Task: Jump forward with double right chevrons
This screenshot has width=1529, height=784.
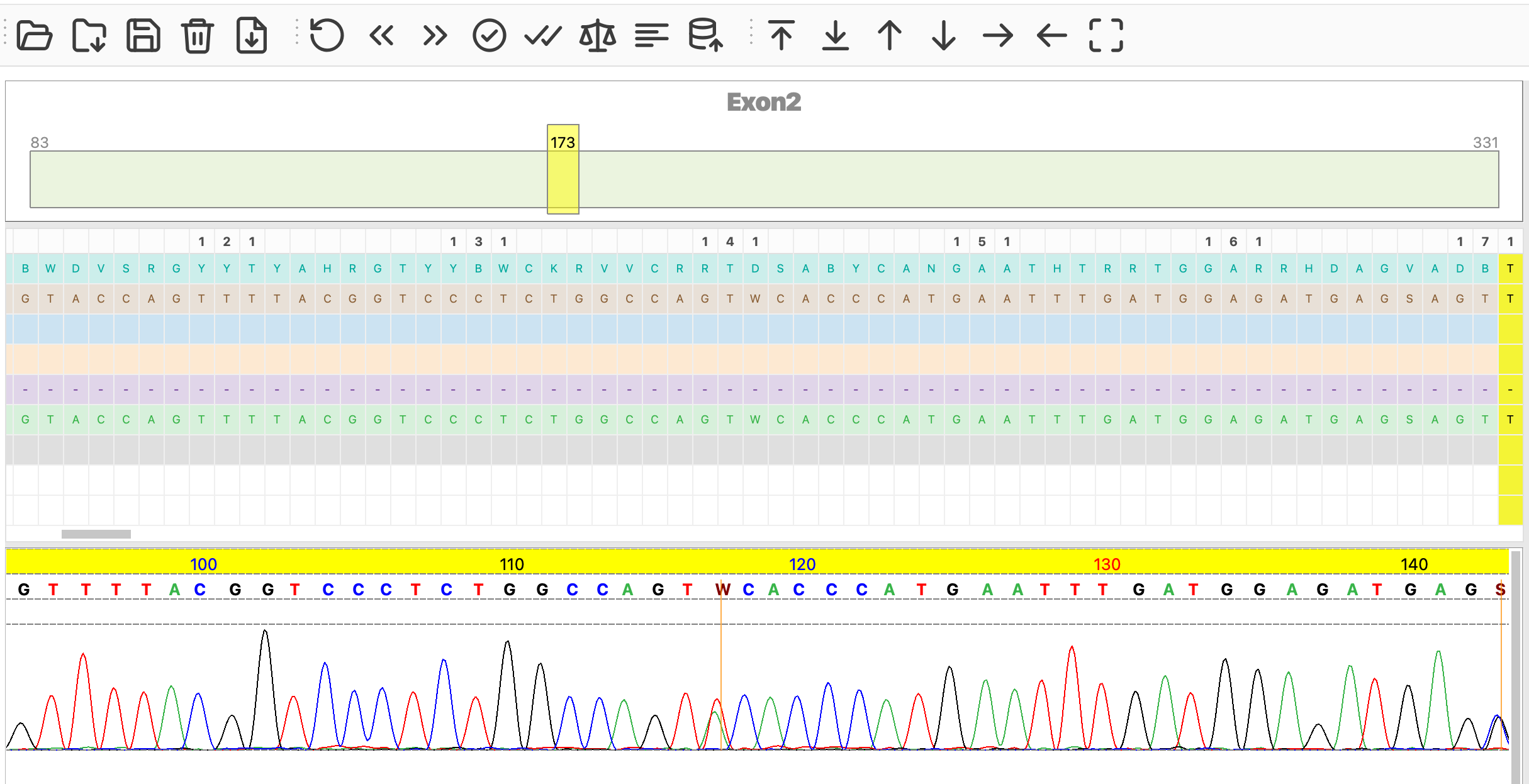Action: [x=435, y=35]
